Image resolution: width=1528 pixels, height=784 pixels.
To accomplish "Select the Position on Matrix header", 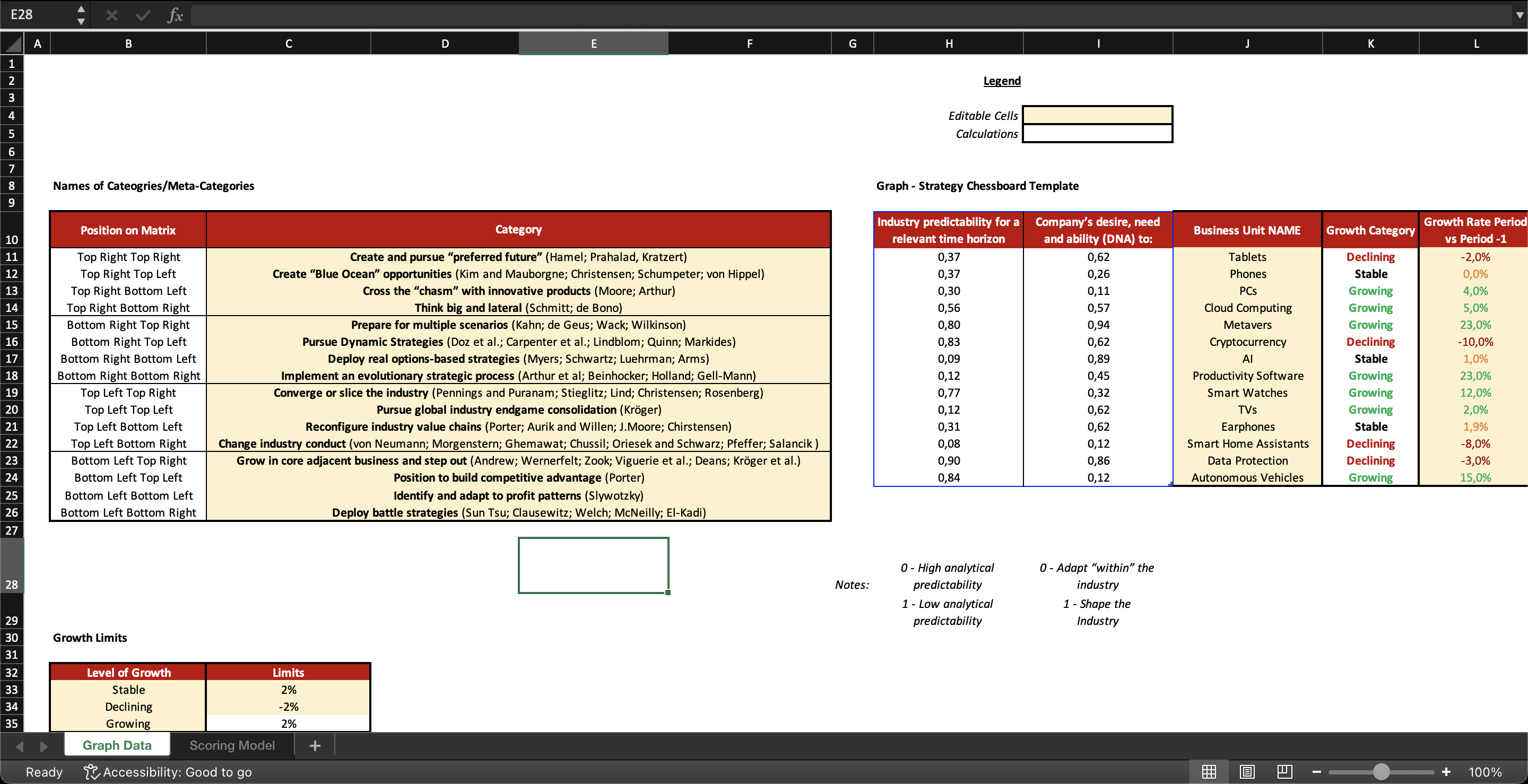I will point(128,230).
